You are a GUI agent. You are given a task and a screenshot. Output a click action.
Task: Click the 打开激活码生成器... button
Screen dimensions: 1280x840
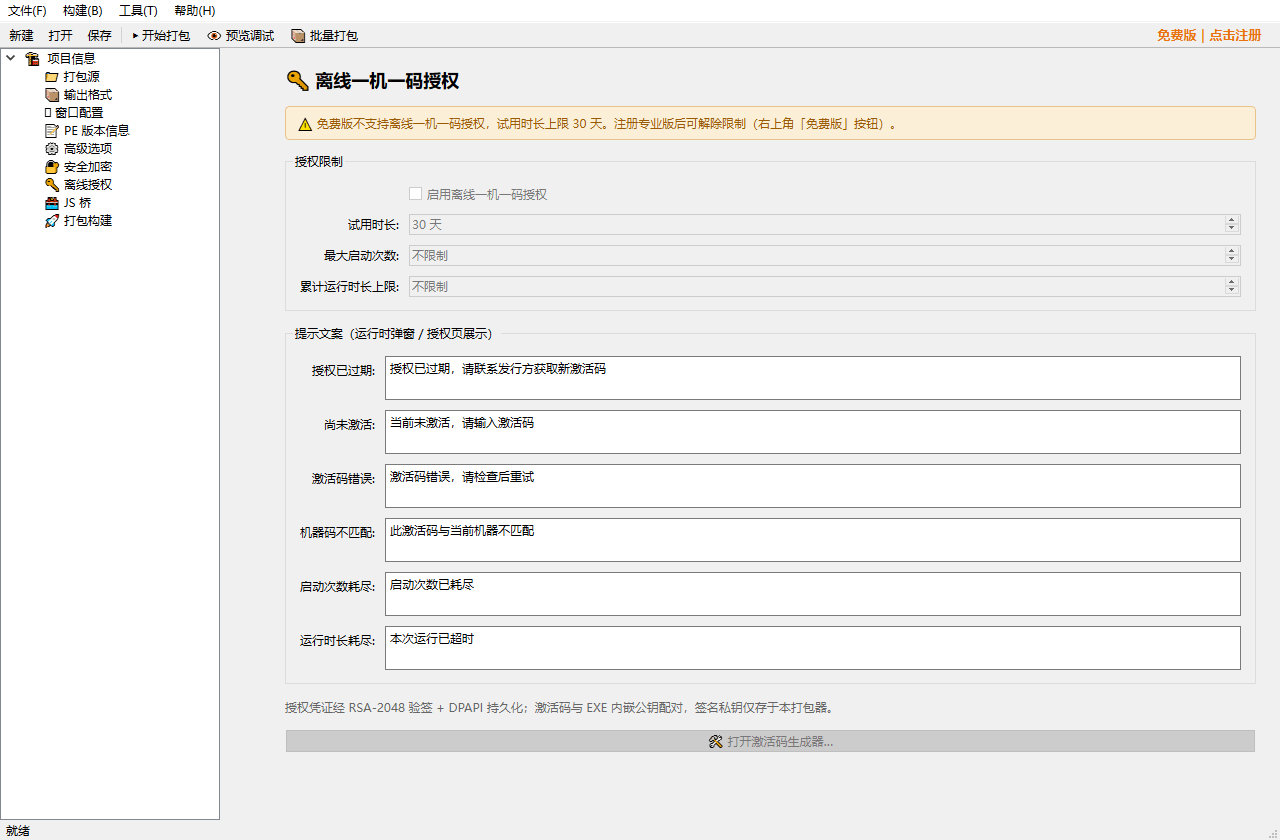pos(770,741)
